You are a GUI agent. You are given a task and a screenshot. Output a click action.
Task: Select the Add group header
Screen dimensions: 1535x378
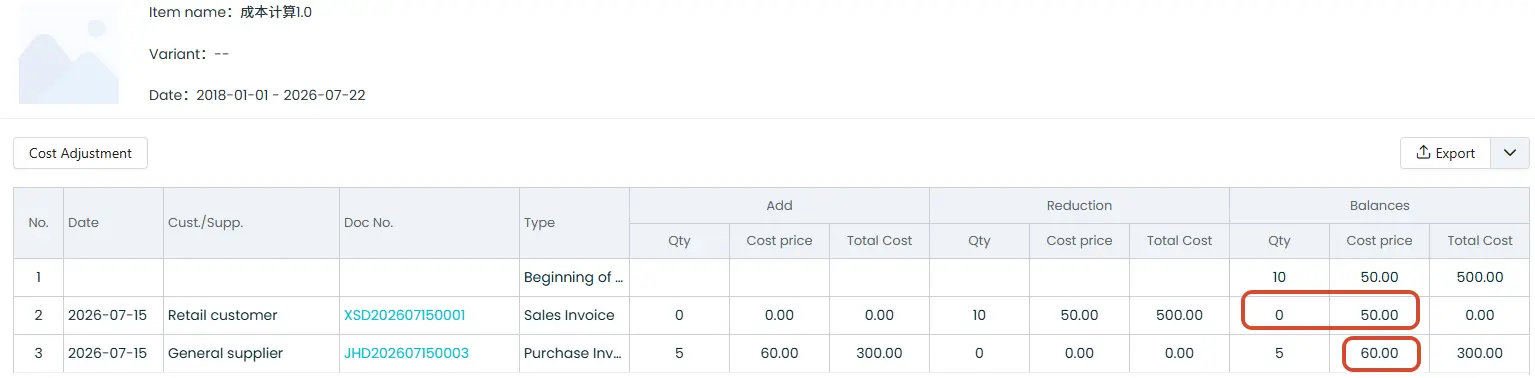pyautogui.click(x=779, y=205)
